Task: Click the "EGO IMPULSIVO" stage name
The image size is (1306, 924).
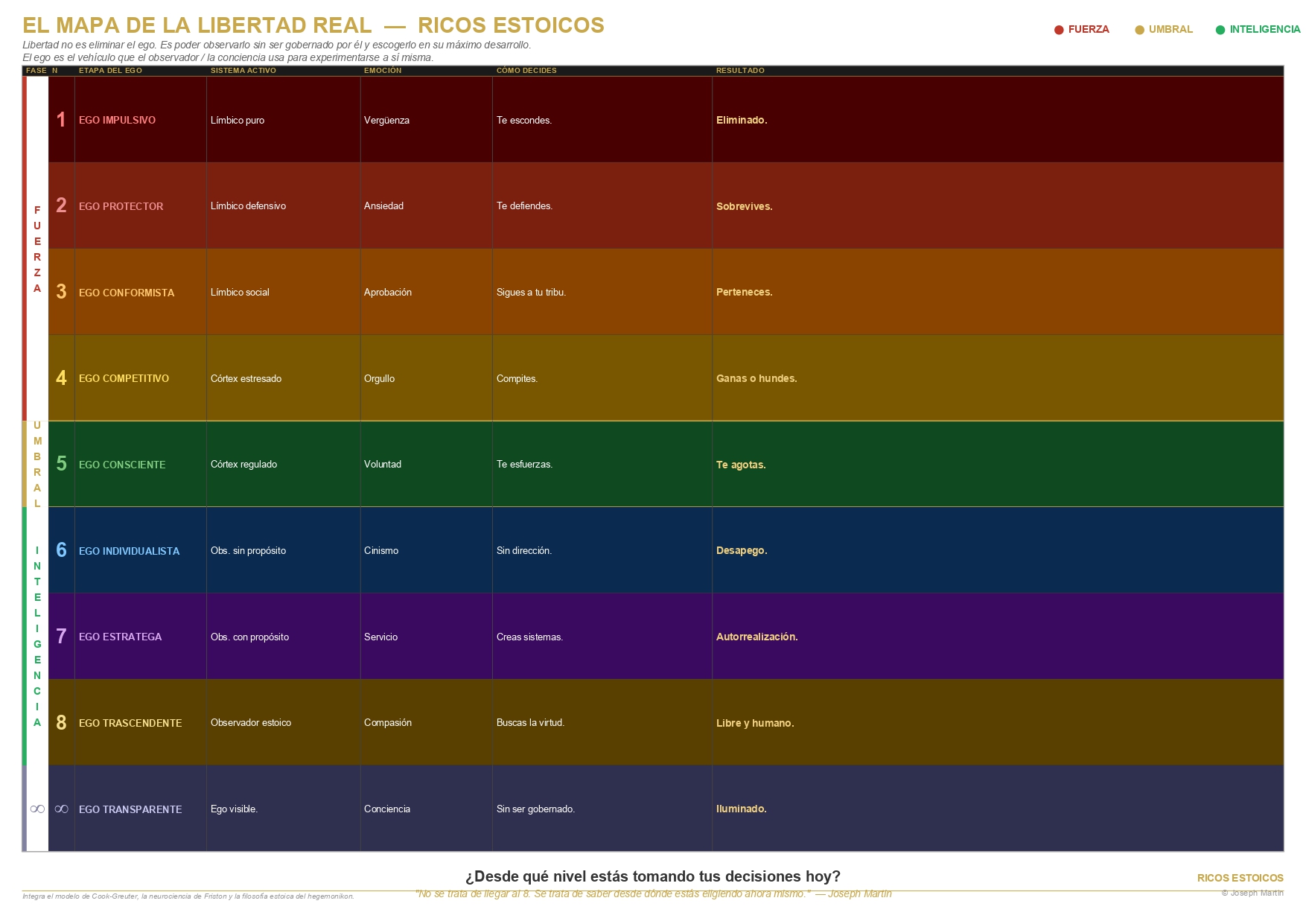Action: tap(117, 120)
